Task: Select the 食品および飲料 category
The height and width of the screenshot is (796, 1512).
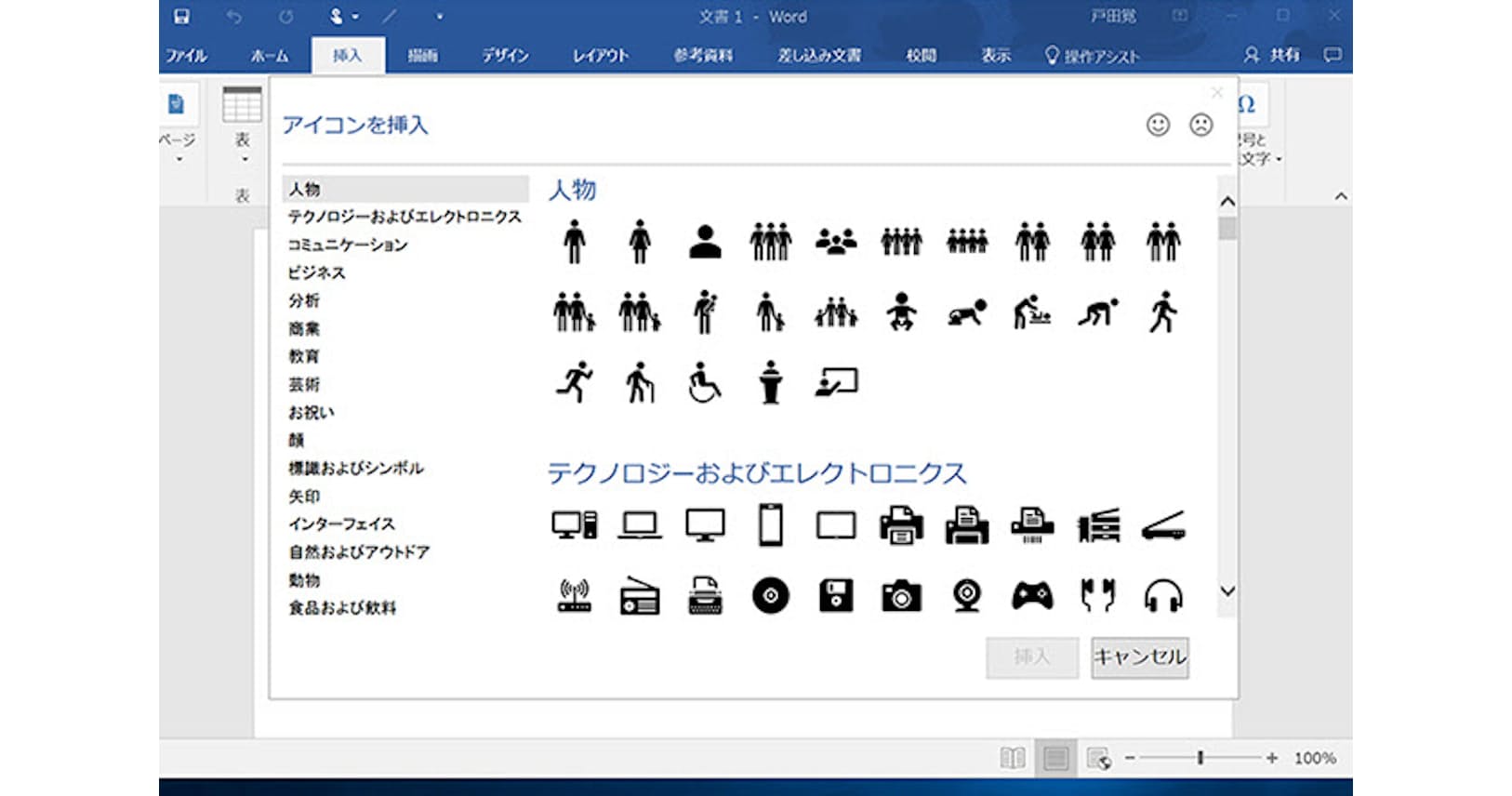Action: pyautogui.click(x=342, y=608)
